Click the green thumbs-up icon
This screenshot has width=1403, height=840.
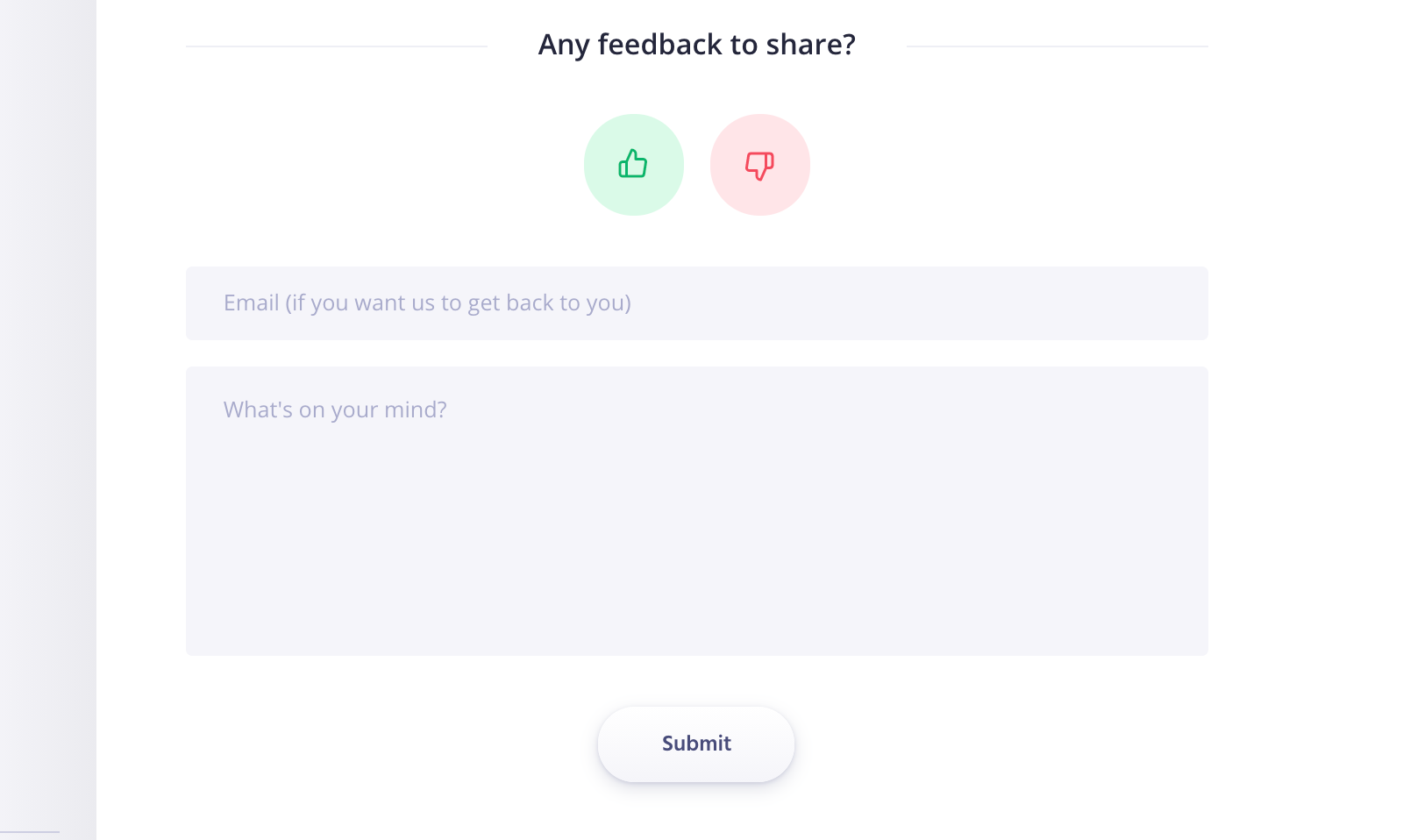tap(633, 164)
